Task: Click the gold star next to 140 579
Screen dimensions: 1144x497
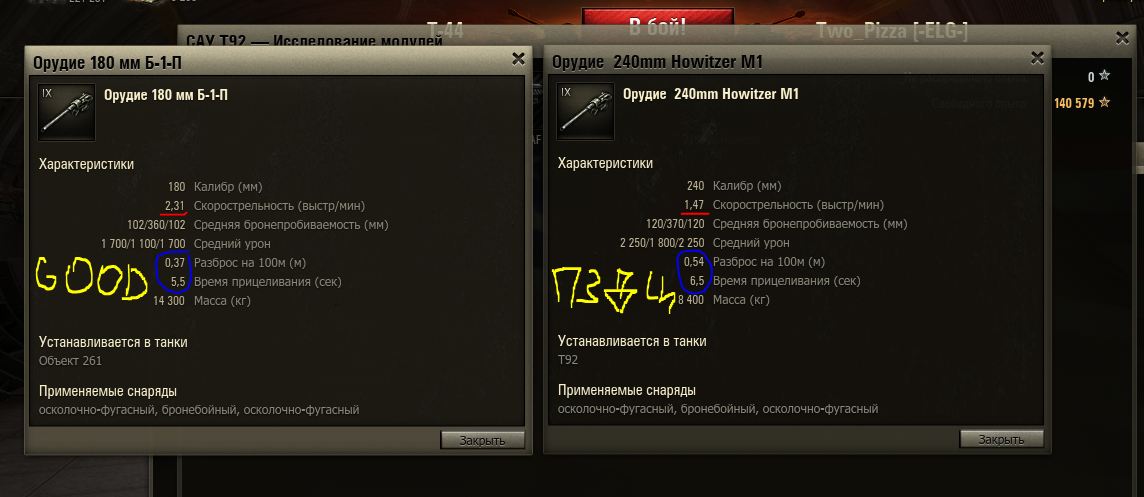Action: pyautogui.click(x=1104, y=103)
